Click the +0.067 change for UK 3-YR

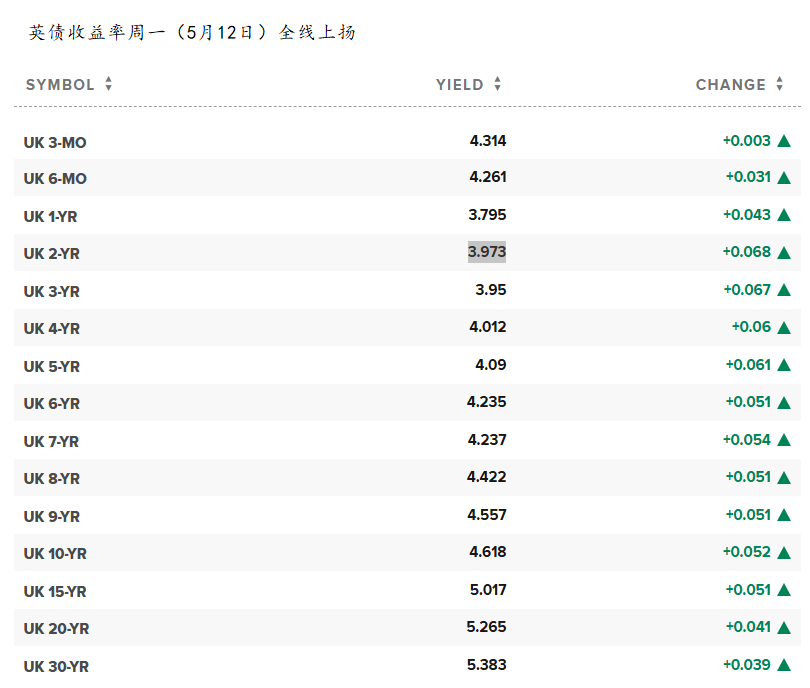(x=747, y=290)
